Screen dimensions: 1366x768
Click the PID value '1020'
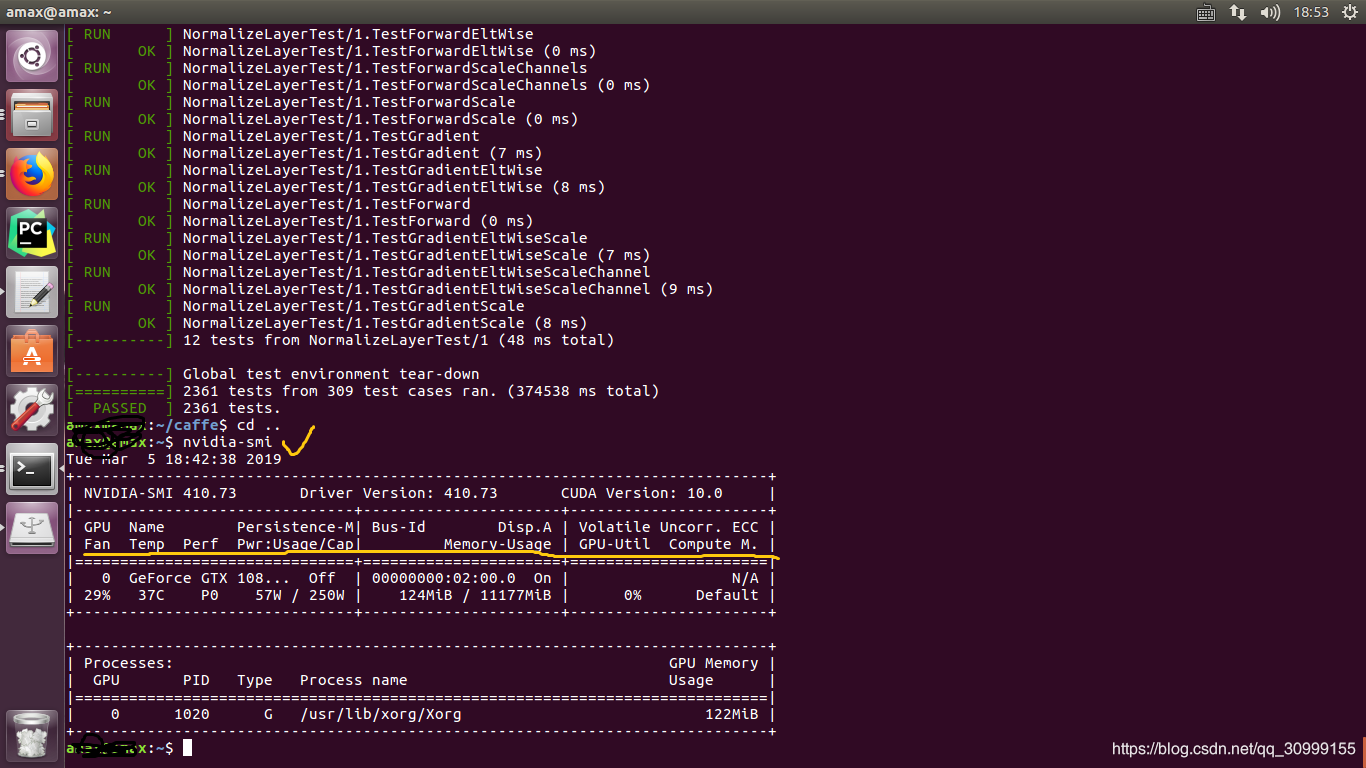[x=192, y=714]
